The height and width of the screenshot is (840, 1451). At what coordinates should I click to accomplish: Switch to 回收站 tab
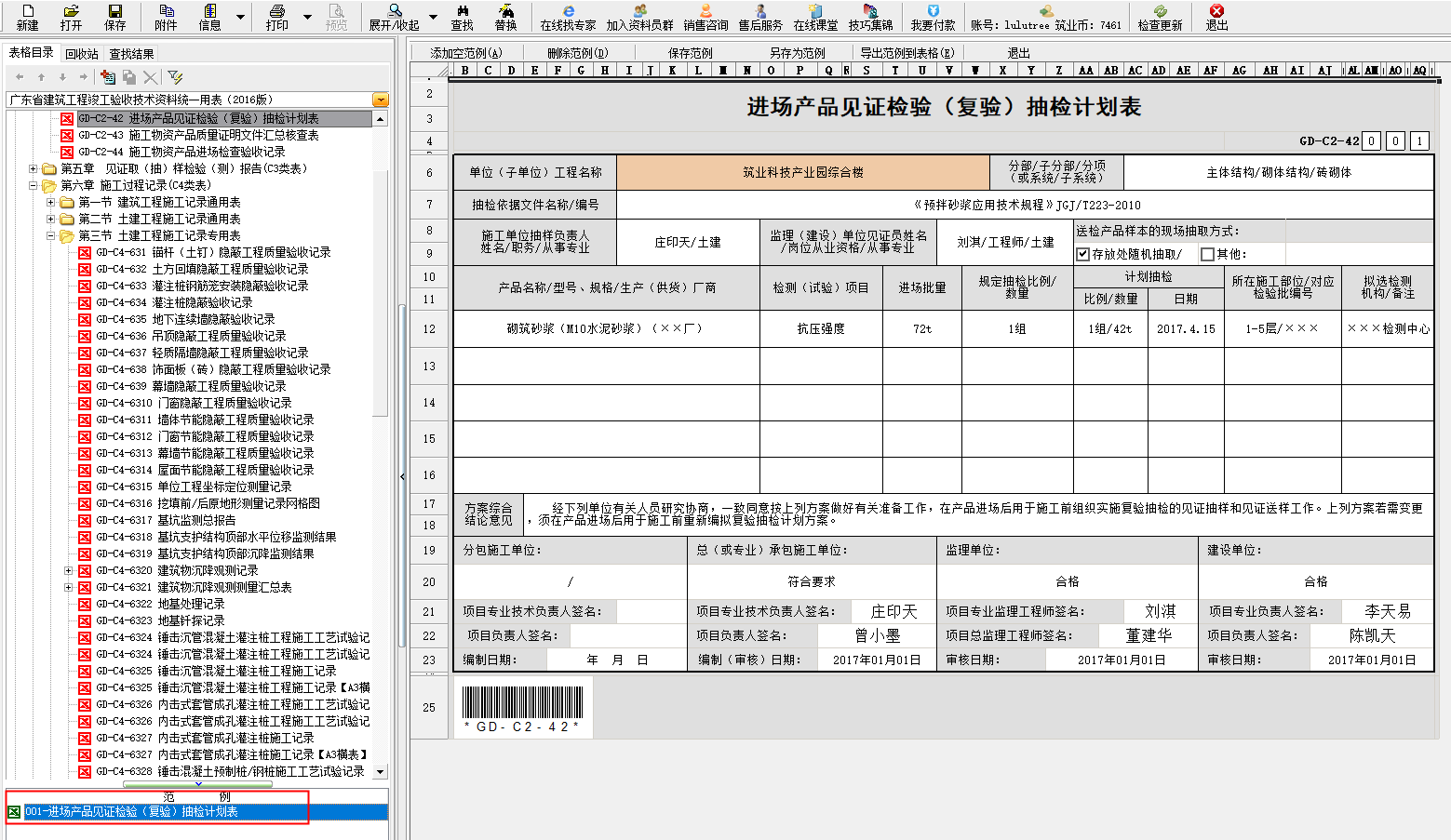click(x=82, y=54)
